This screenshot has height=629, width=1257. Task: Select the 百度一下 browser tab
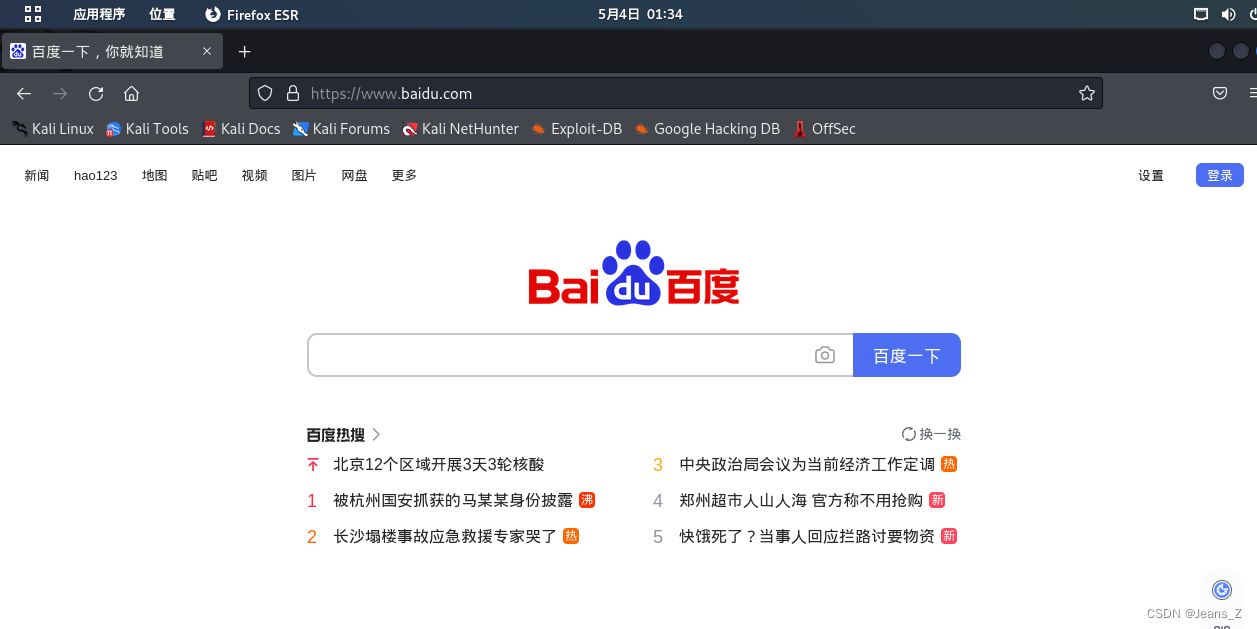click(x=111, y=51)
